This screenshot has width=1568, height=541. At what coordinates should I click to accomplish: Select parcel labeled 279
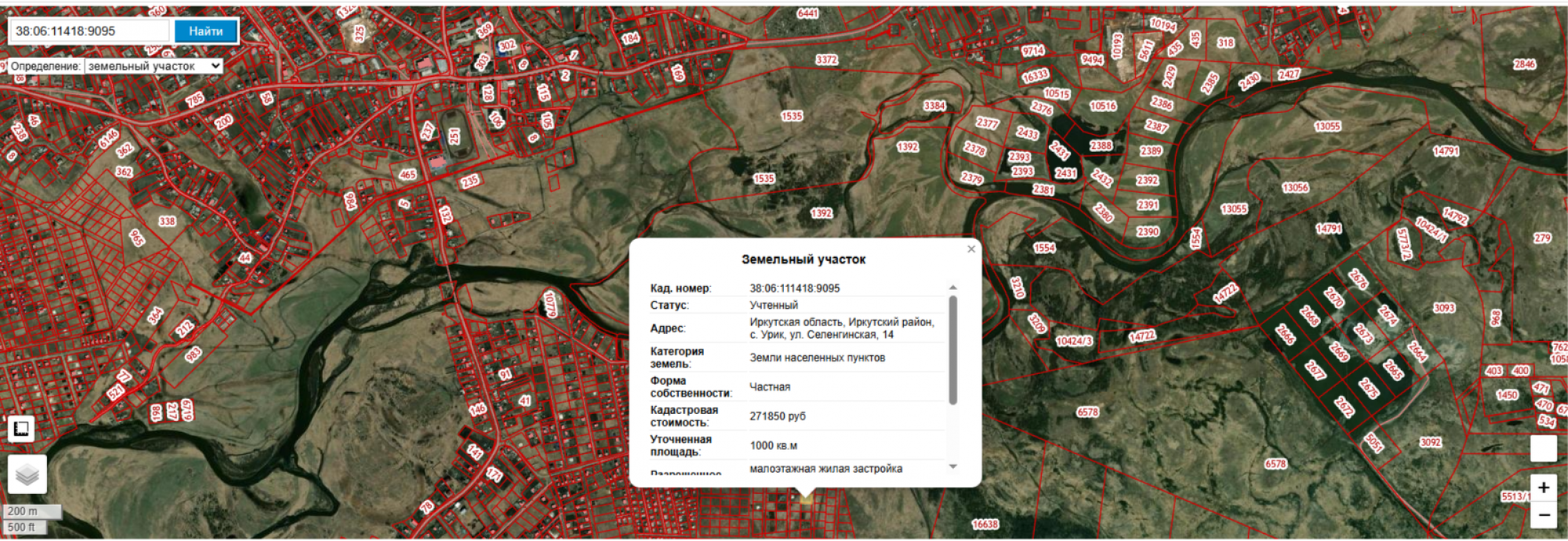click(1543, 238)
